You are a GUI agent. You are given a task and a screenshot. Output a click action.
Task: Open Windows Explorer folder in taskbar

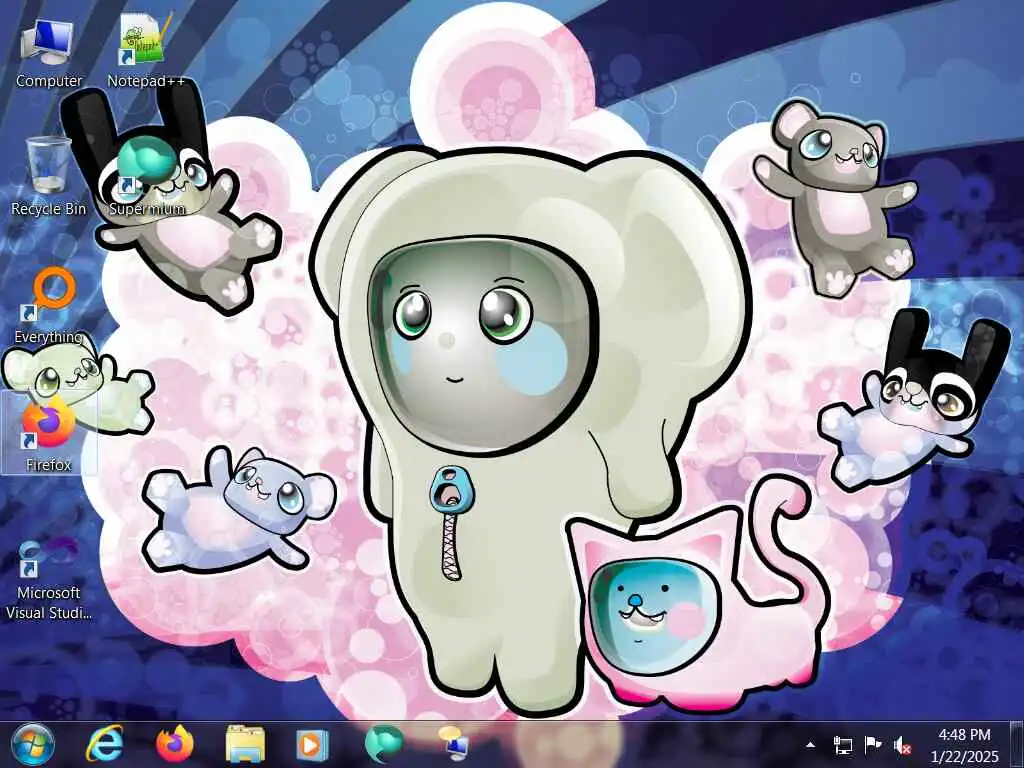click(x=245, y=744)
